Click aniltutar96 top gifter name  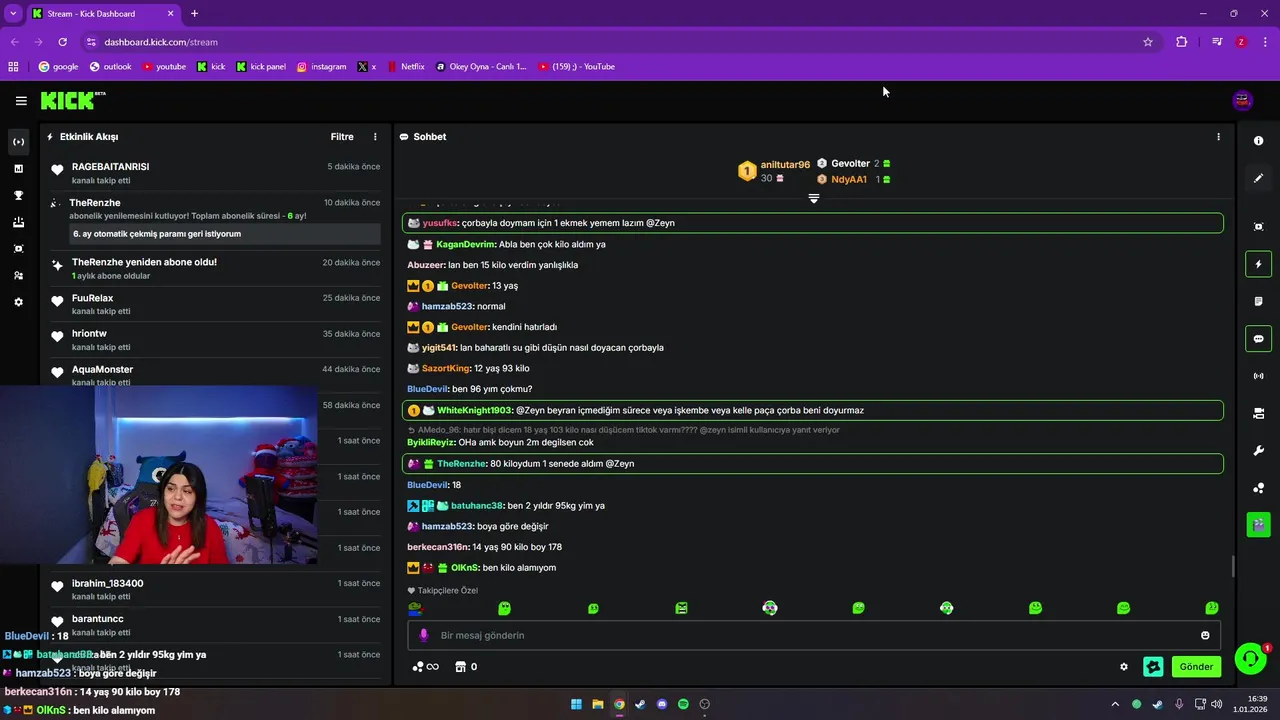coord(785,165)
